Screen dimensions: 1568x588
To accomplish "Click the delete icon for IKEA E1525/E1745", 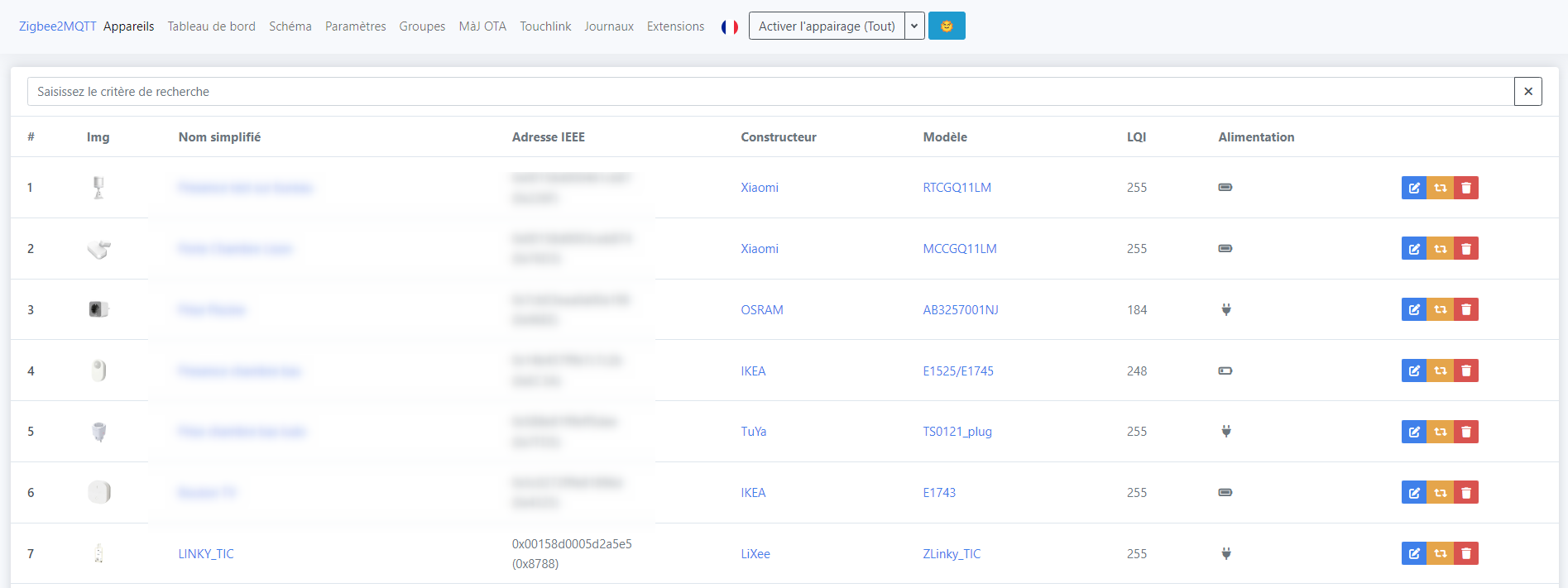I will (1466, 370).
